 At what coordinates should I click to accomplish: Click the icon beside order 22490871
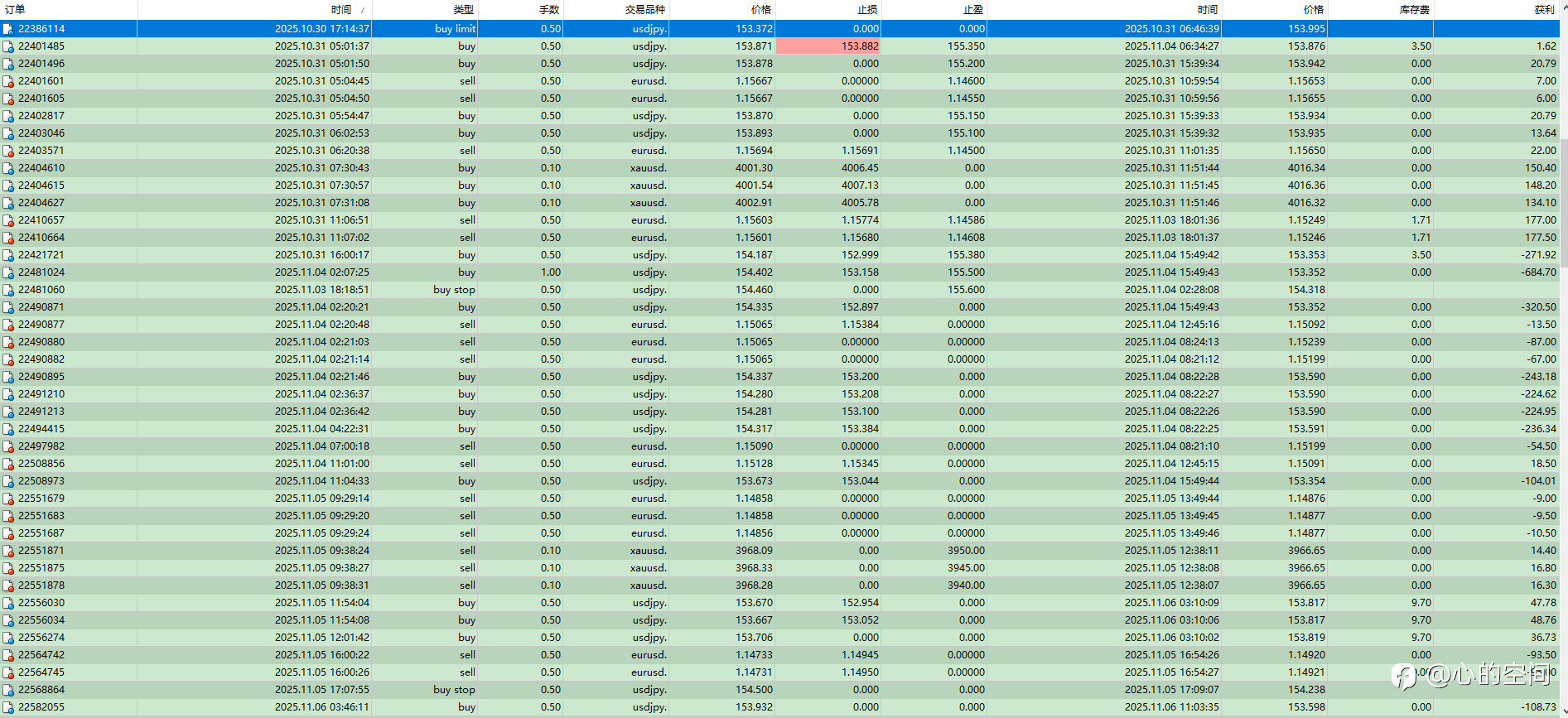8,307
